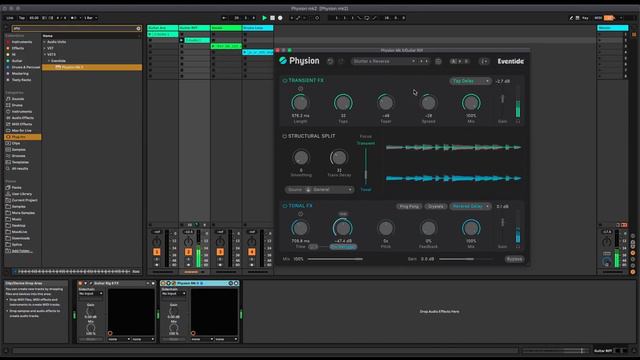Select Audio Effects category in browser

pos(22,118)
